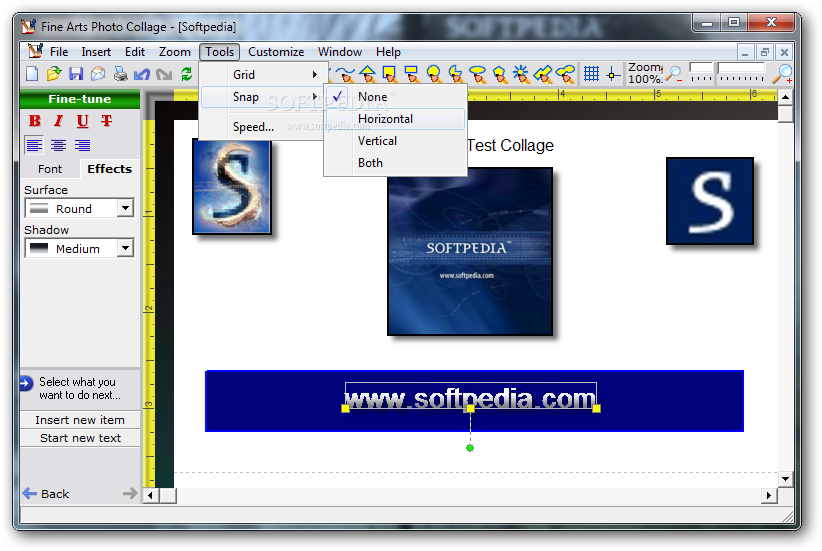The width and height of the screenshot is (822, 551).
Task: Redo action gray arrow icon
Action: [x=164, y=74]
